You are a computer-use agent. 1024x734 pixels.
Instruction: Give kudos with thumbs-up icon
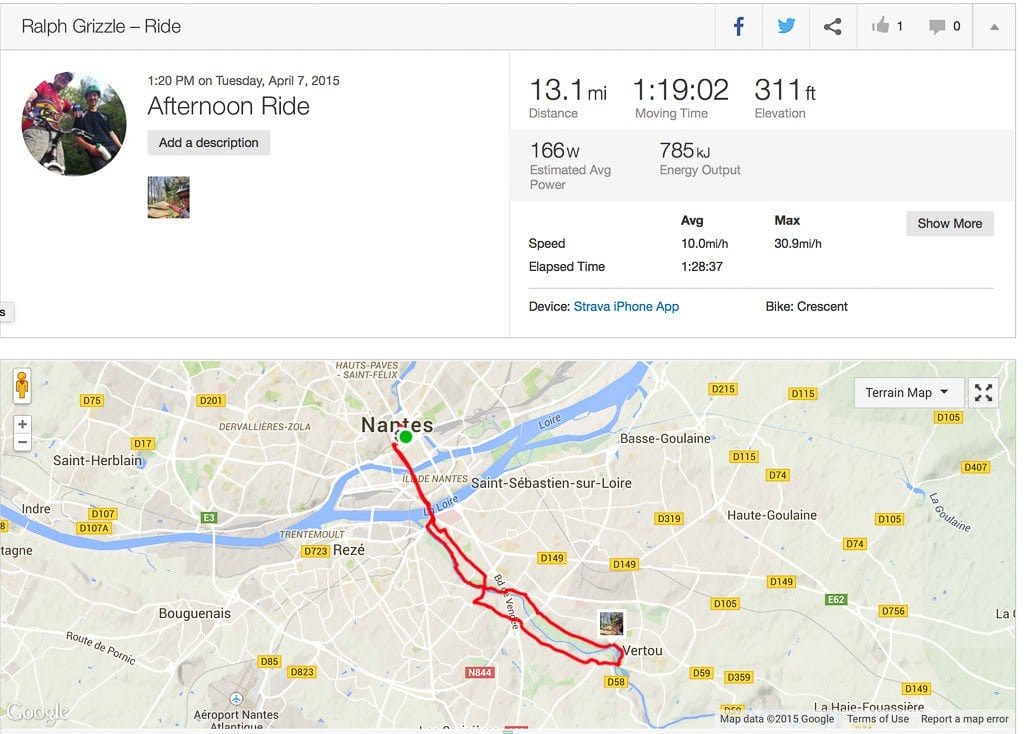(880, 26)
